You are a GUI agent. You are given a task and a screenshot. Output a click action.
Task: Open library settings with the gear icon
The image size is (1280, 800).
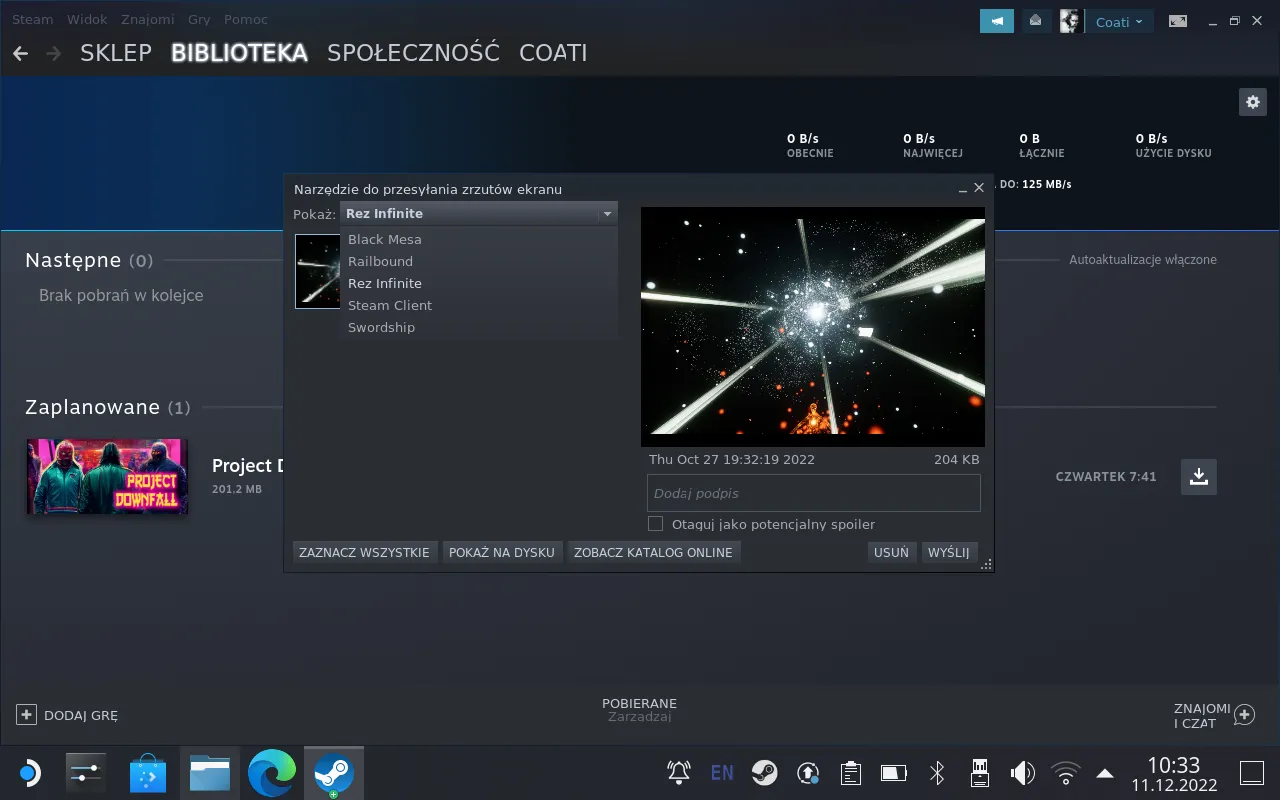click(1252, 101)
